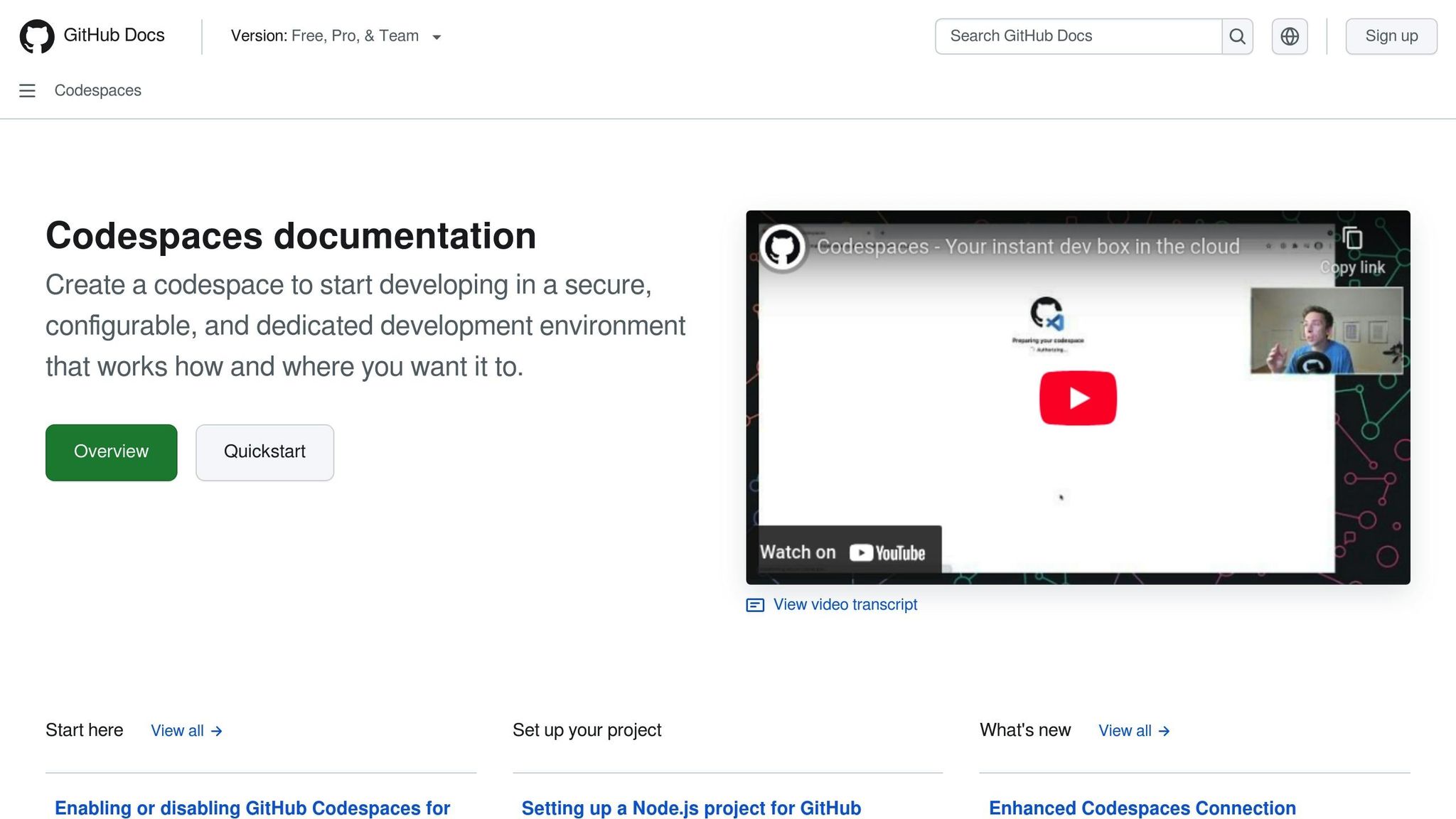Open the video title Codespaces - Your instant dev box
This screenshot has width=1456, height=819.
1028,247
